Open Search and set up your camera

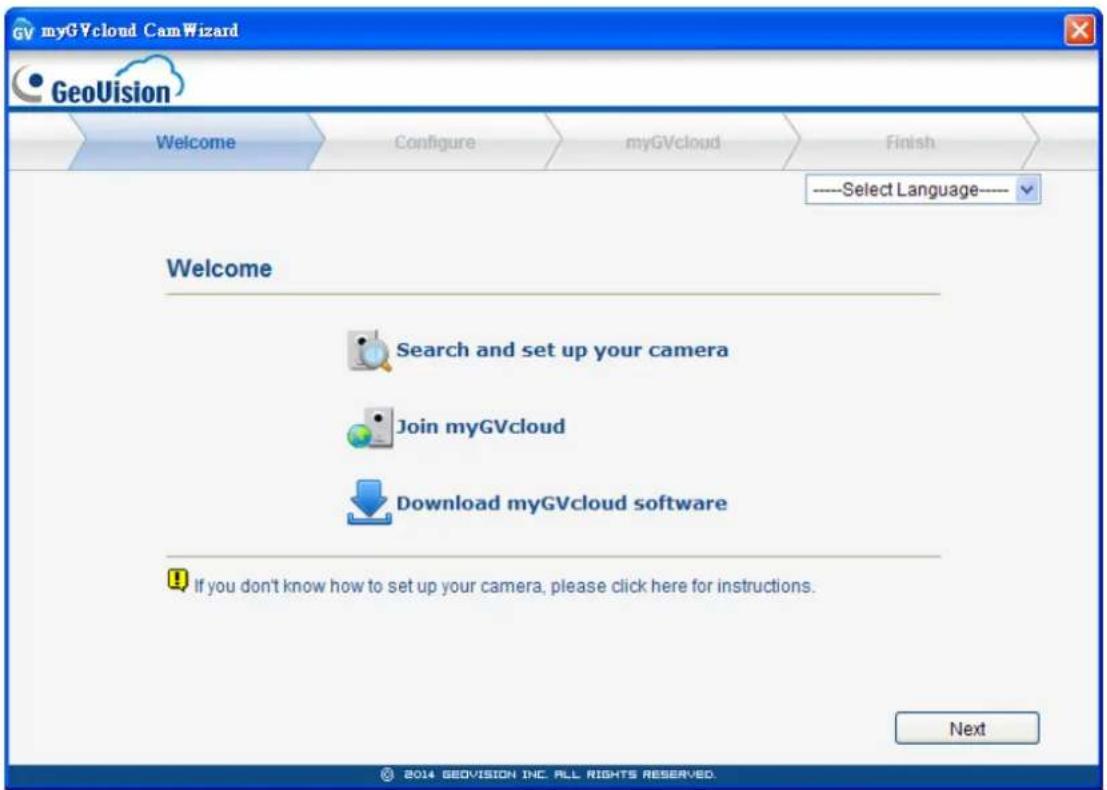click(562, 350)
